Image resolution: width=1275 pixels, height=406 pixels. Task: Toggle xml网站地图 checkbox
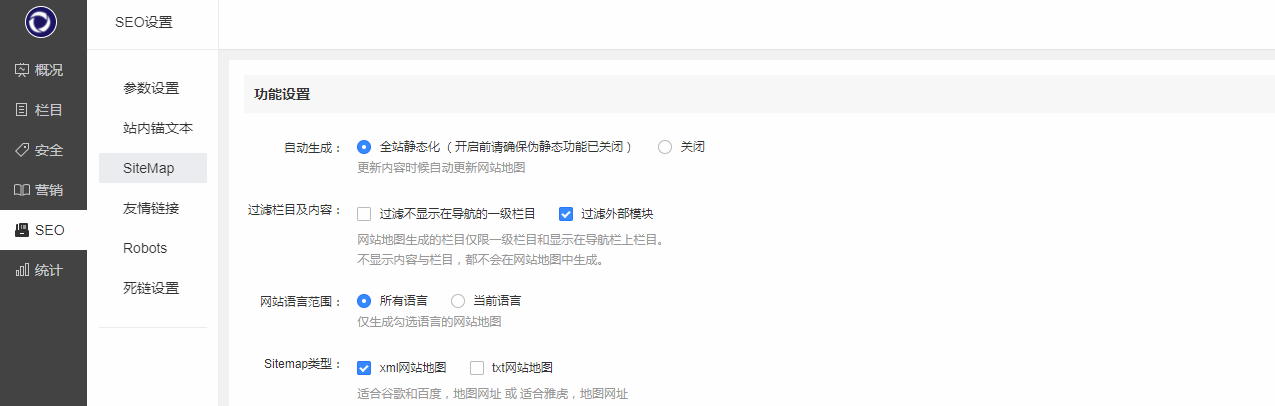pos(364,367)
